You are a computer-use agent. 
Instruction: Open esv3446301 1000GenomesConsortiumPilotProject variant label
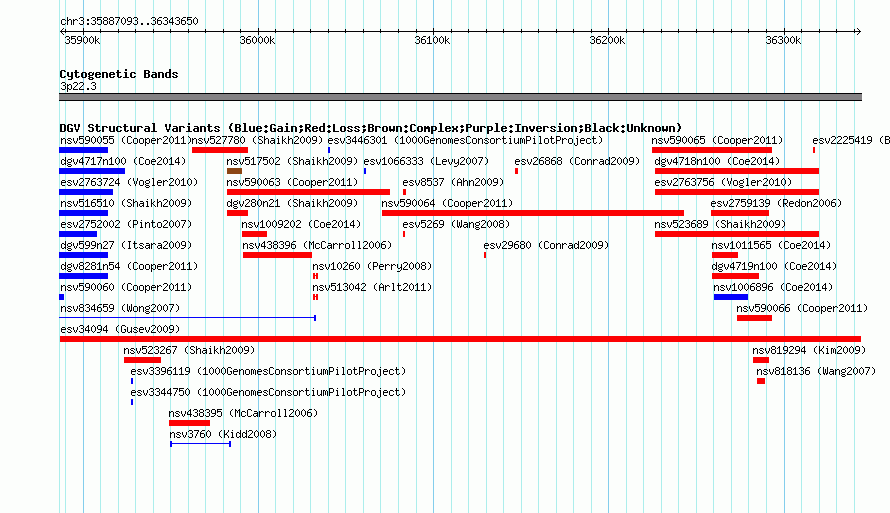pyautogui.click(x=465, y=140)
